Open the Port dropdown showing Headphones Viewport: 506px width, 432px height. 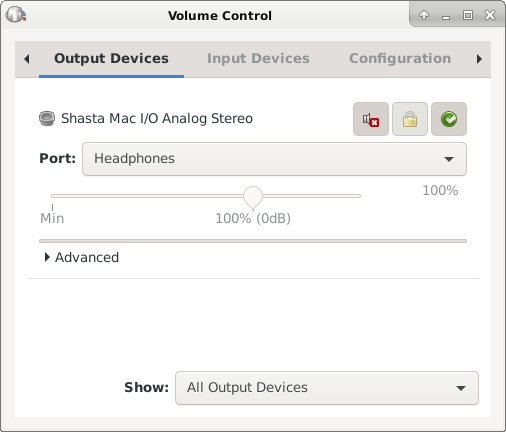click(x=274, y=159)
